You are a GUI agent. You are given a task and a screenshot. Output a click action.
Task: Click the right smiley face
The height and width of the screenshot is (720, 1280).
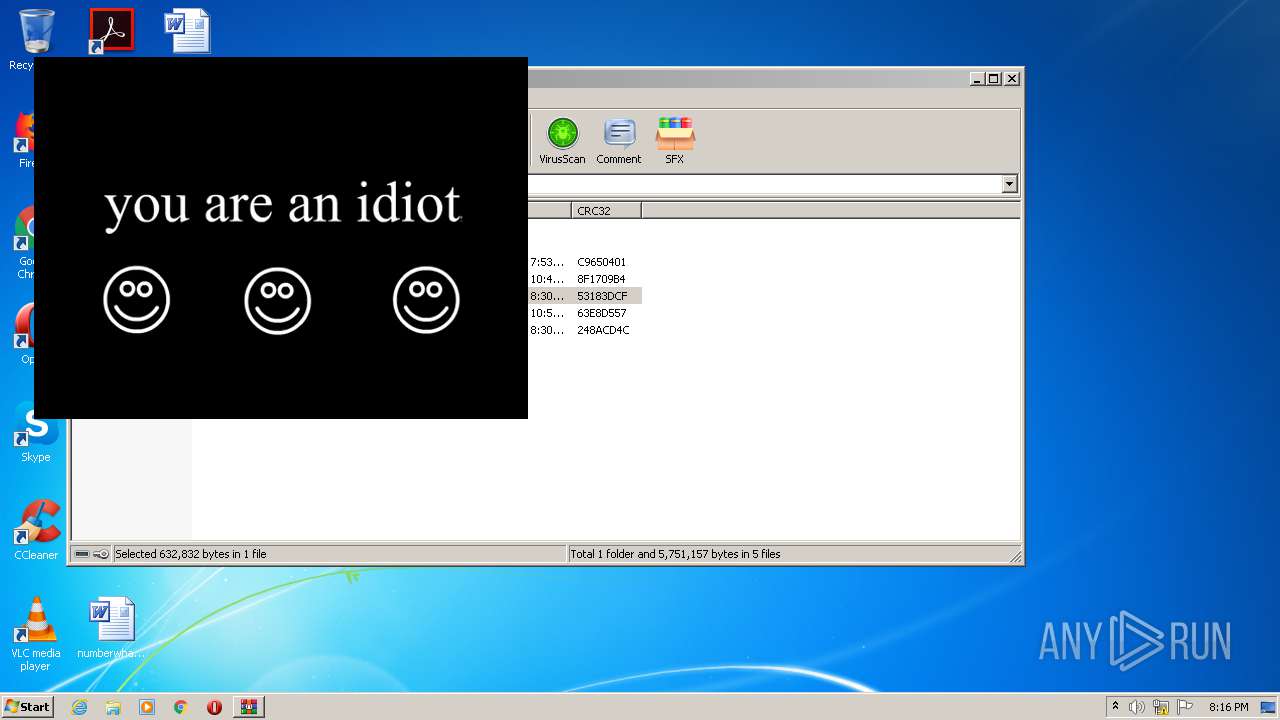(426, 299)
